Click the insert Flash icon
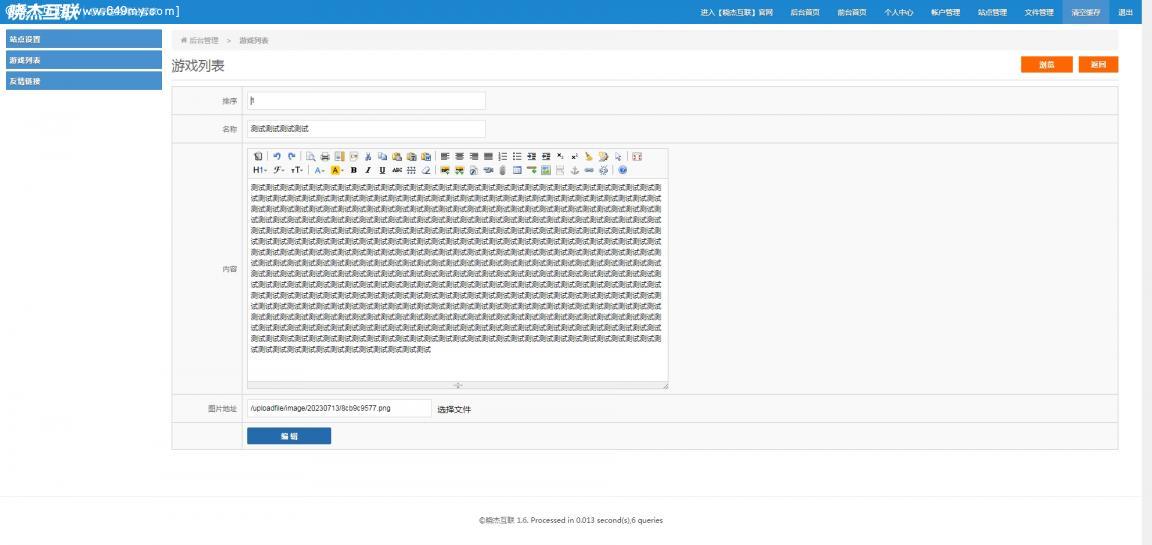This screenshot has height=545, width=1152. [x=474, y=170]
